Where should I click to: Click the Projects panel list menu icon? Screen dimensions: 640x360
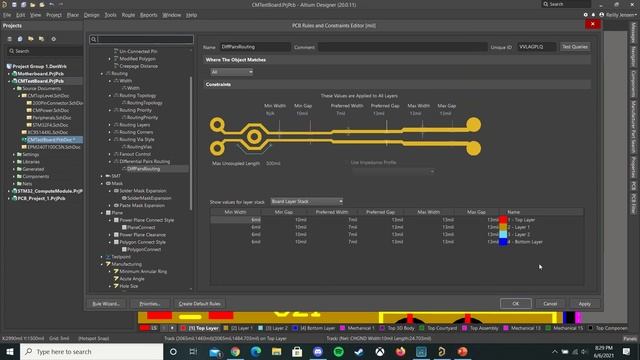point(9,39)
